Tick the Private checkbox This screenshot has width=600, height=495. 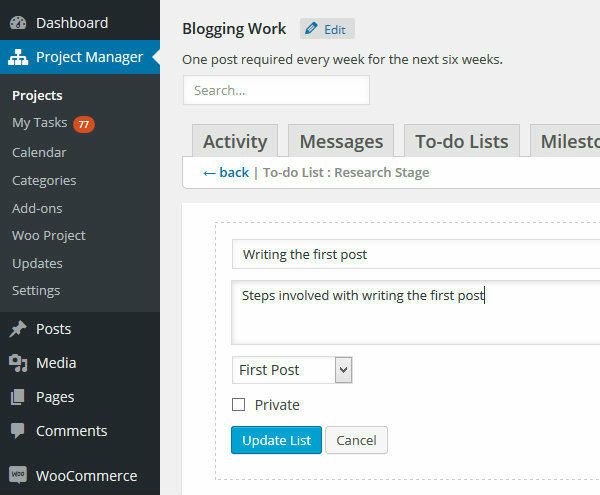click(238, 405)
